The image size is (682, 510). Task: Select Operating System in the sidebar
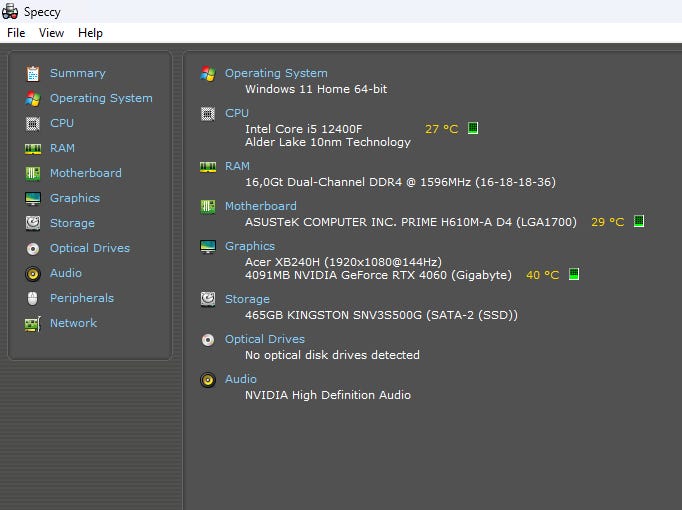pos(101,98)
